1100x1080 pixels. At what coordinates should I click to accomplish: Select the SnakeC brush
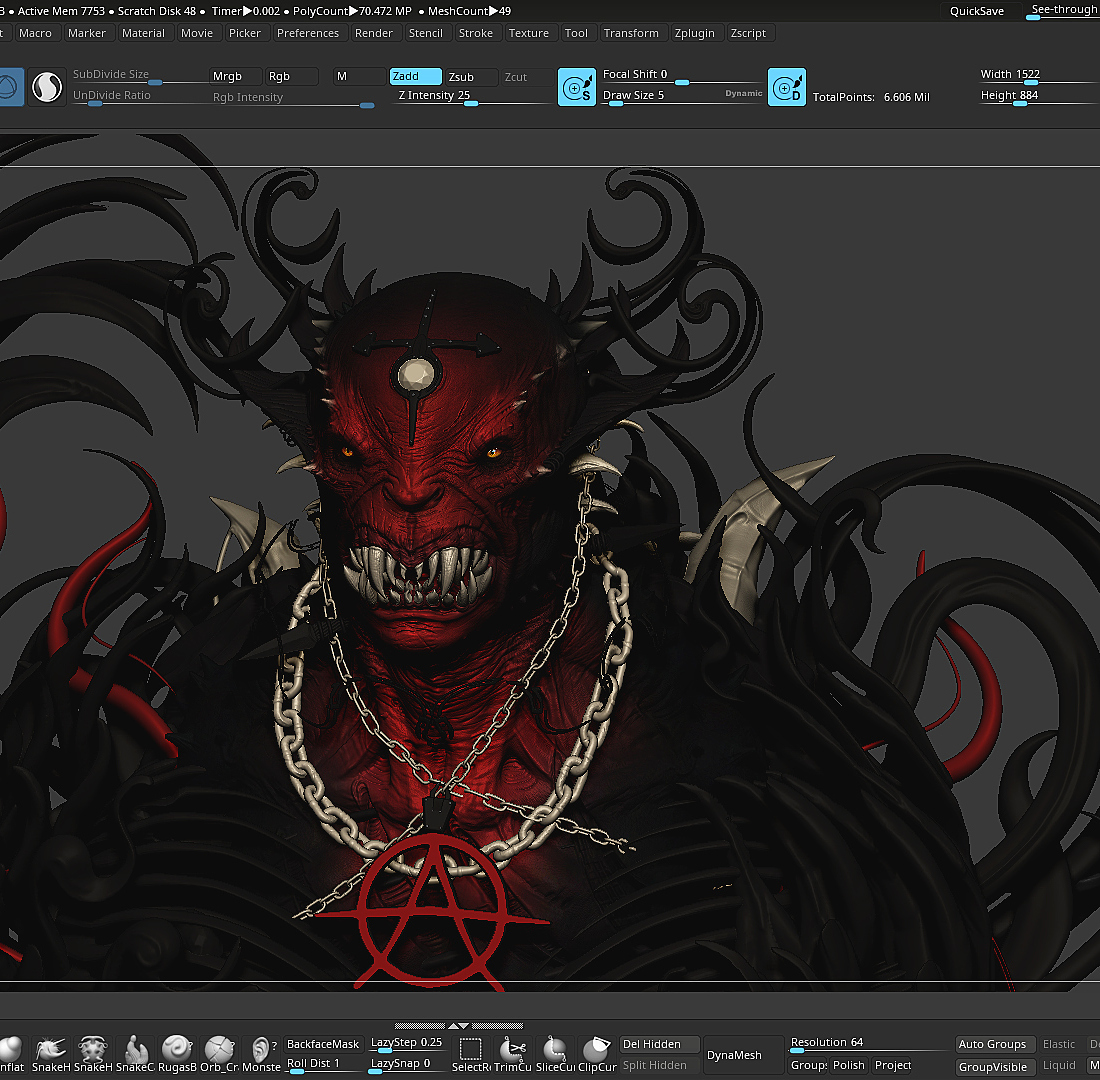click(135, 1055)
